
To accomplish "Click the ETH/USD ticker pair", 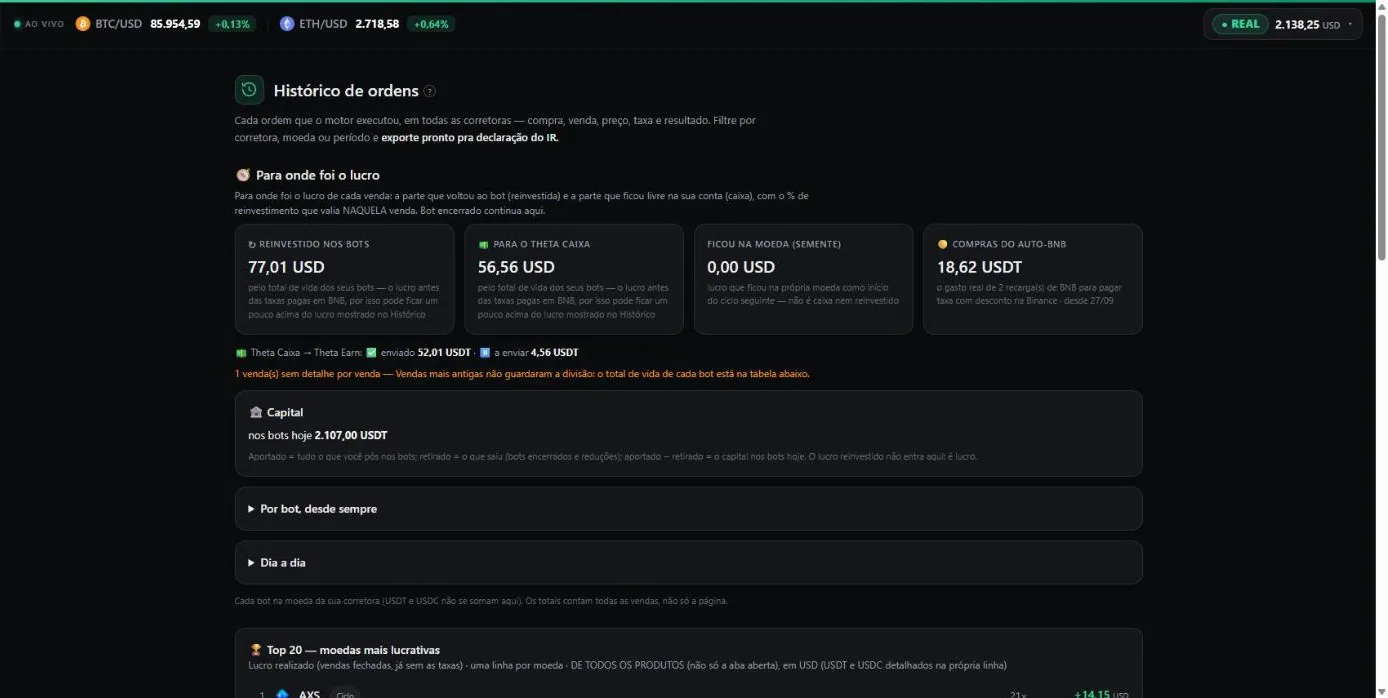I will point(323,24).
